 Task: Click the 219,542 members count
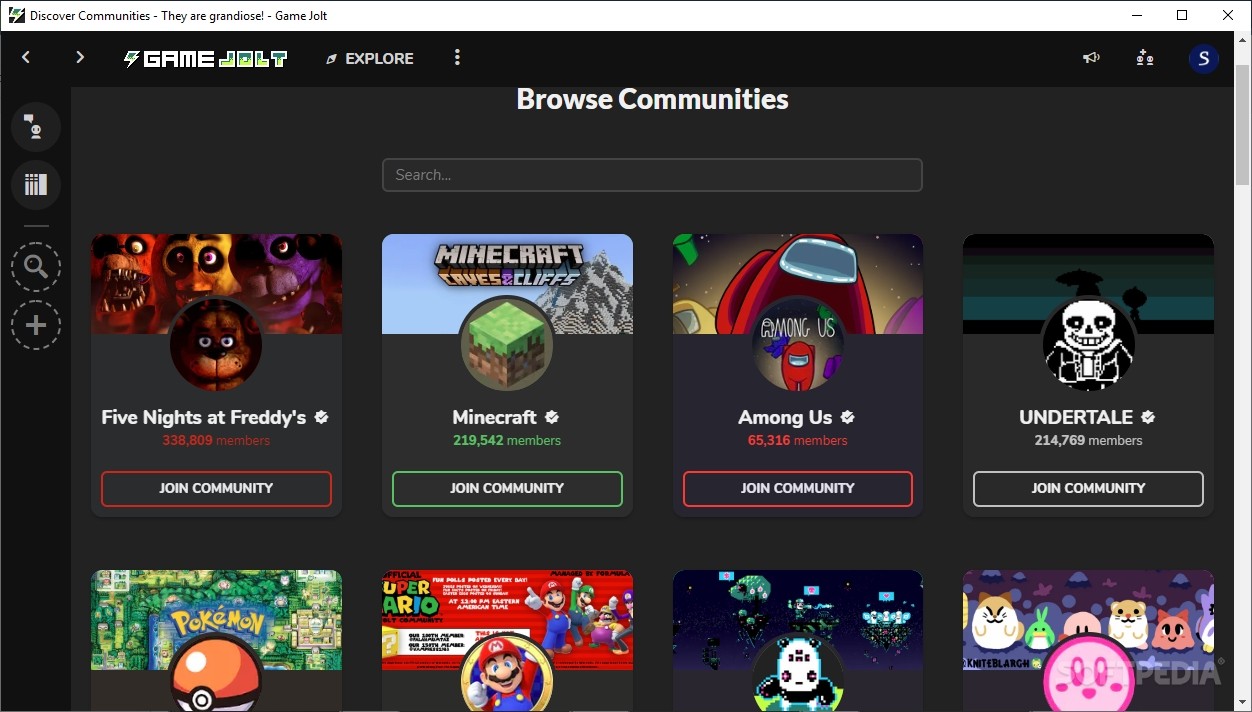tap(507, 440)
